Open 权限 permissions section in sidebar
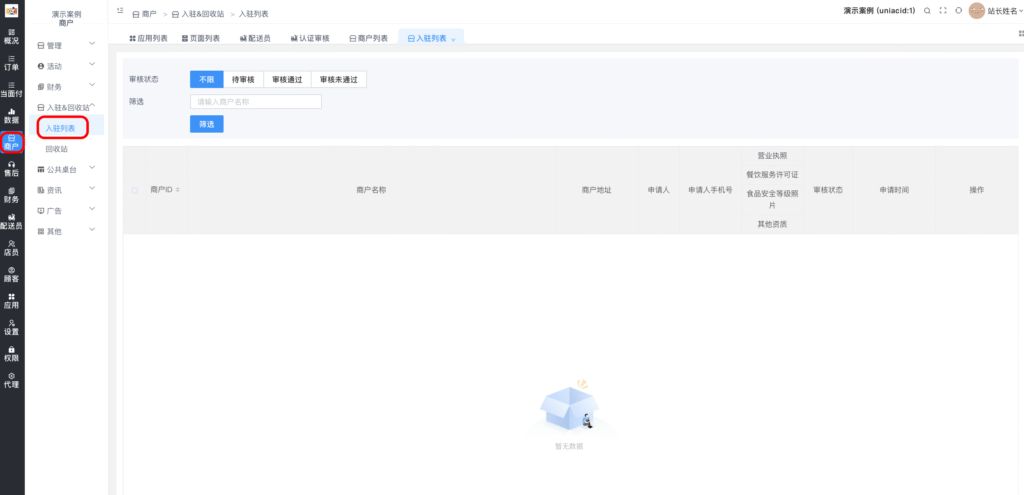The image size is (1024, 495). click(12, 354)
